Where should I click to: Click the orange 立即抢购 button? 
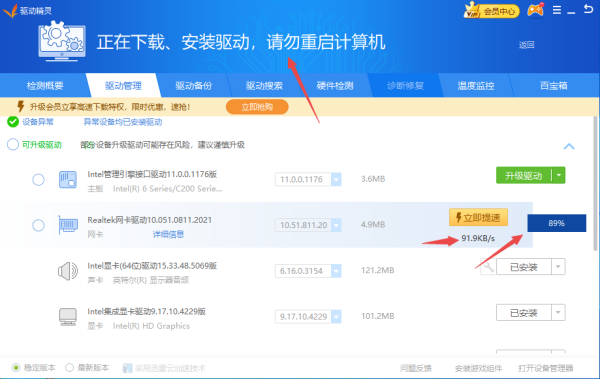coord(257,107)
